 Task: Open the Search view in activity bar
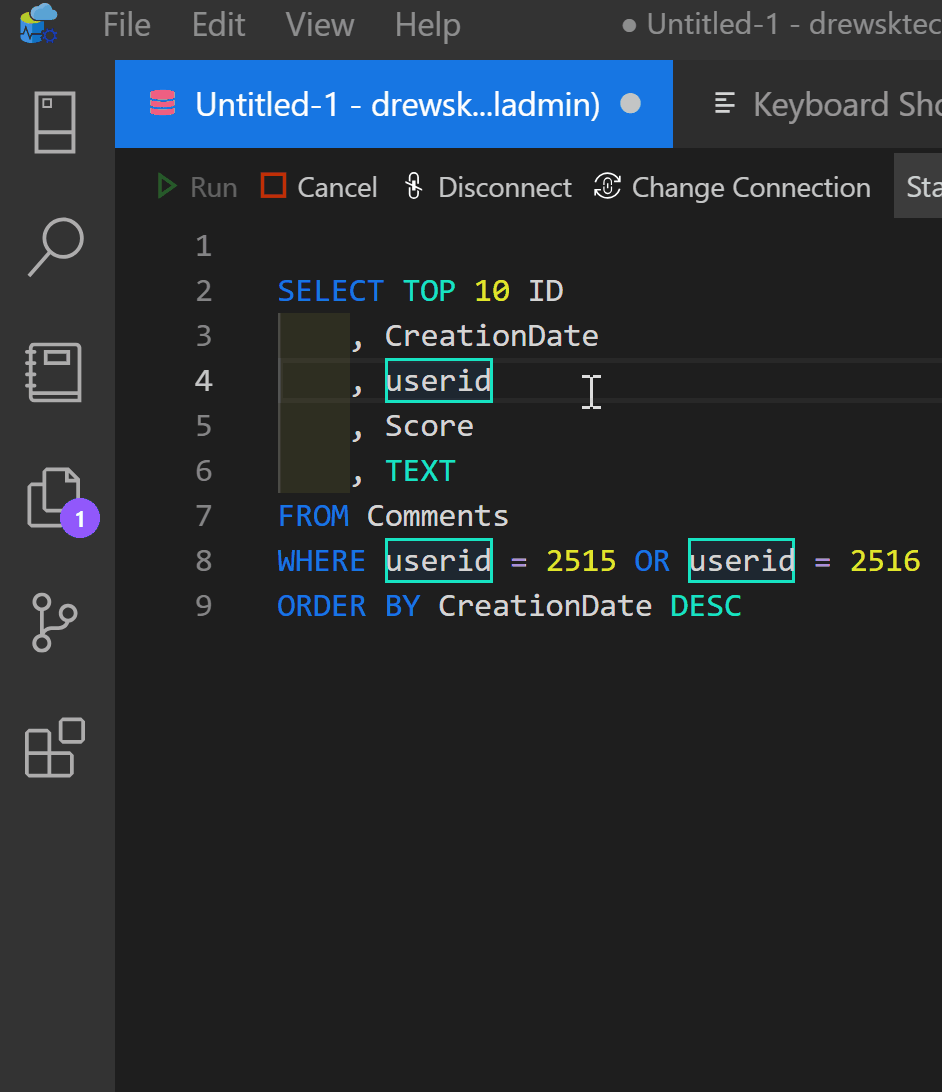55,247
